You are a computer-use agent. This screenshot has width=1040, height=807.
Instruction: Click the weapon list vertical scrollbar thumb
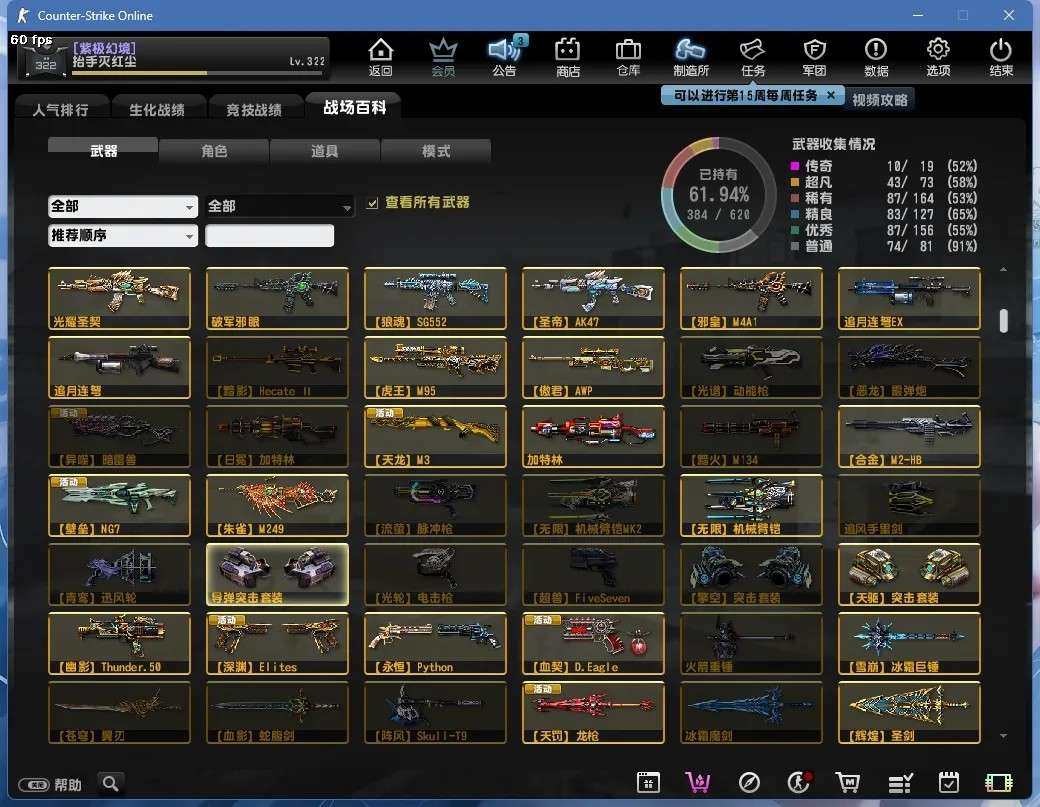point(1003,320)
